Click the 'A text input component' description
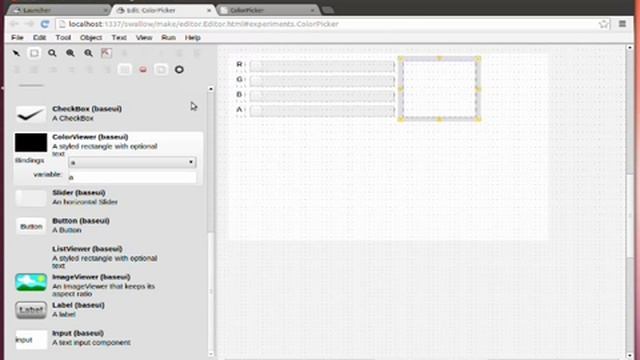 click(x=91, y=342)
